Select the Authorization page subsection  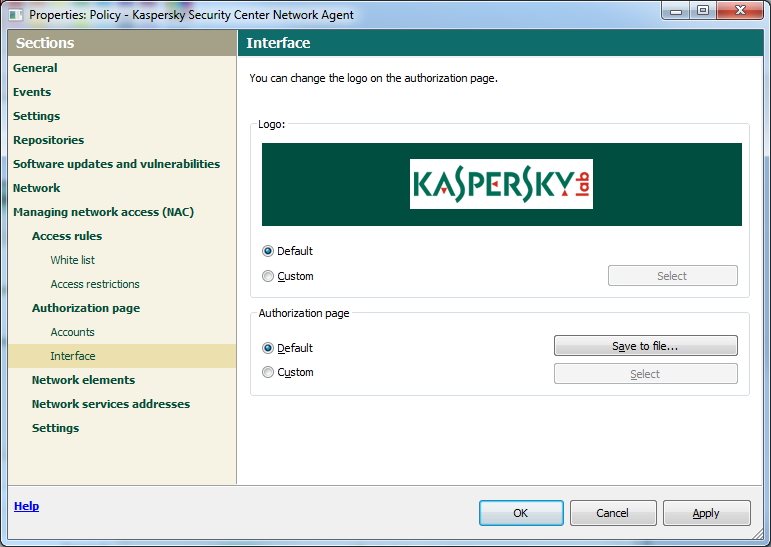click(86, 308)
